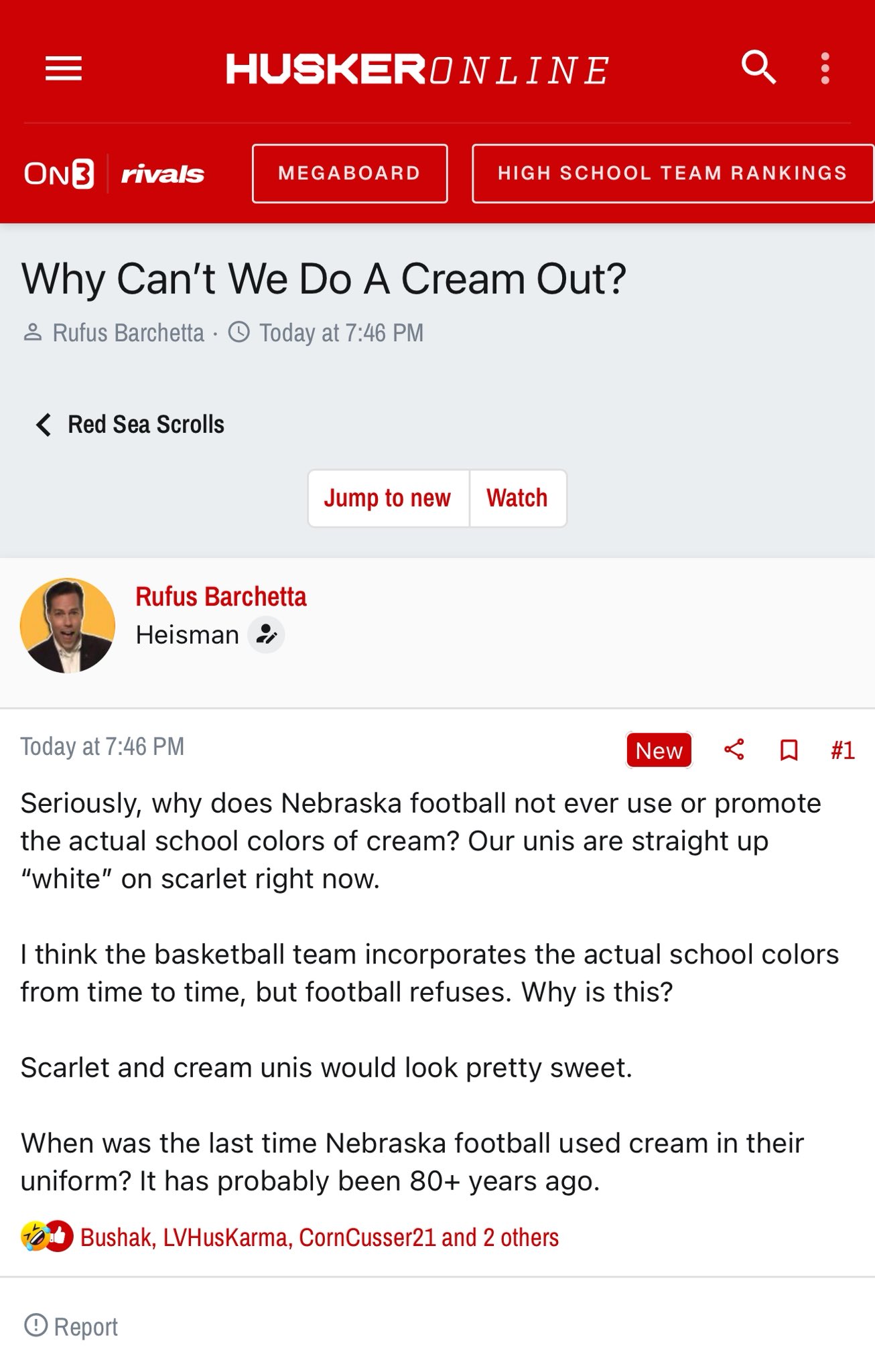The image size is (875, 1372).
Task: Open the hamburger navigation menu
Action: point(64,68)
